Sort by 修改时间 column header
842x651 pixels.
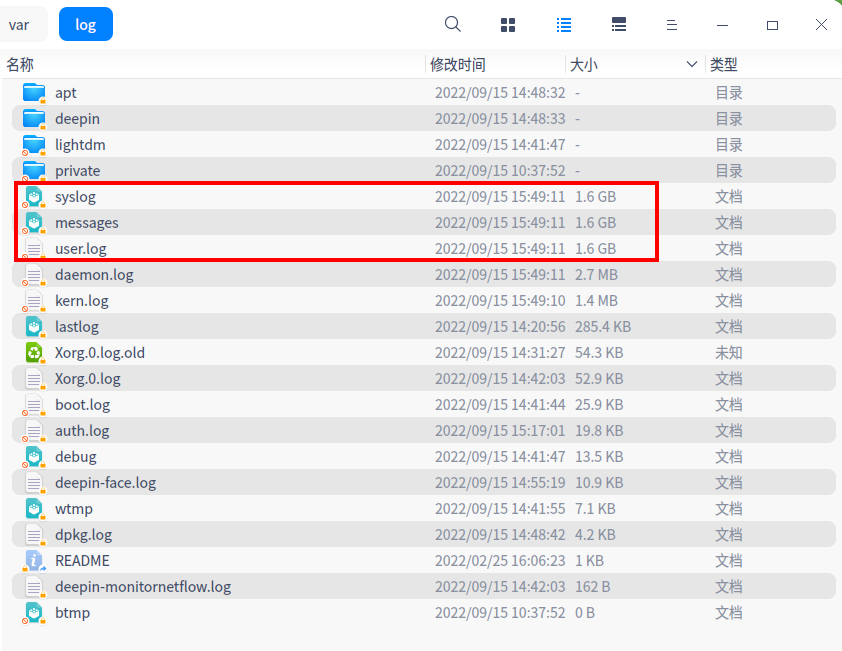point(458,64)
